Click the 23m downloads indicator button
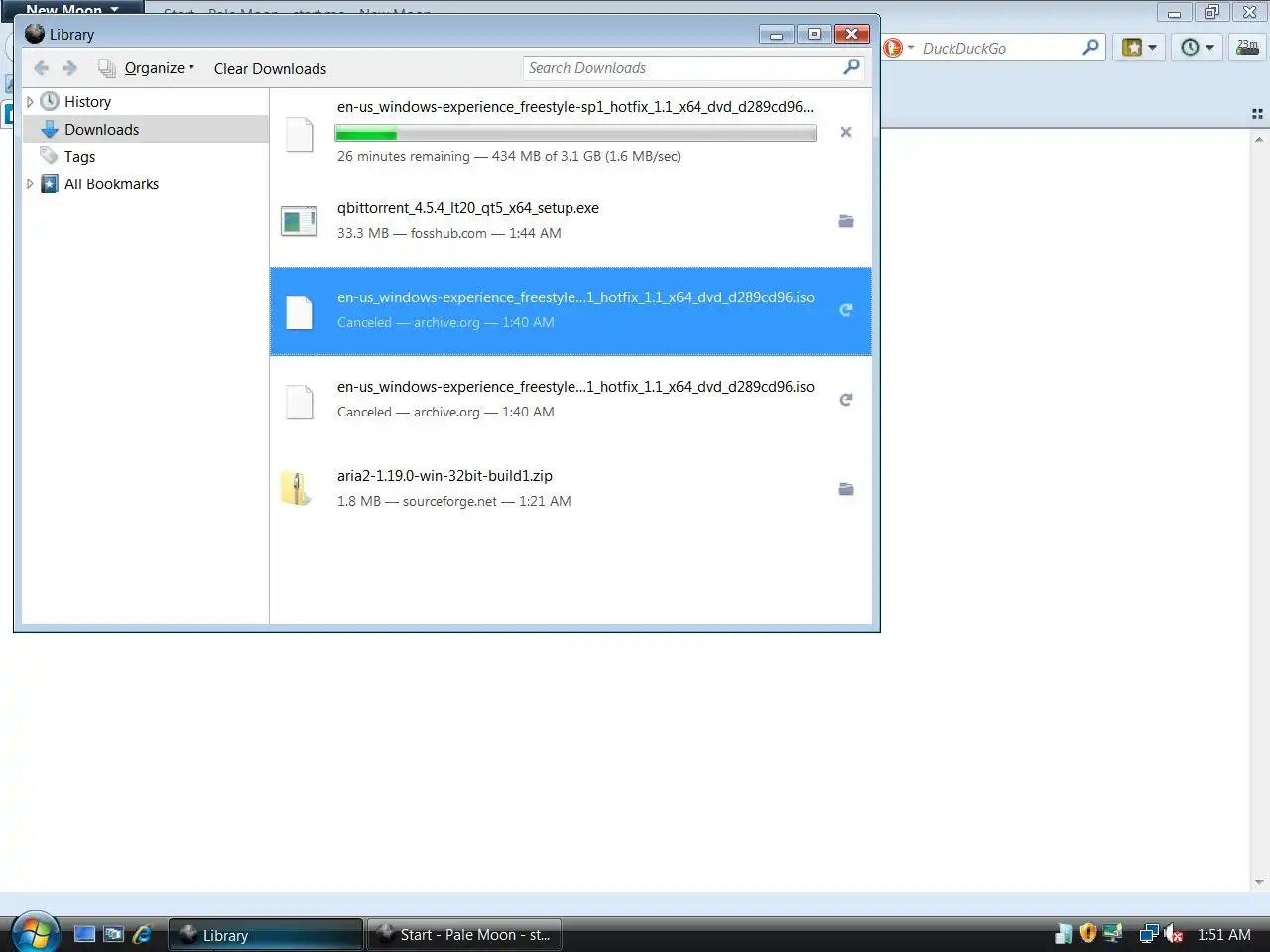The width and height of the screenshot is (1270, 952). click(x=1247, y=47)
